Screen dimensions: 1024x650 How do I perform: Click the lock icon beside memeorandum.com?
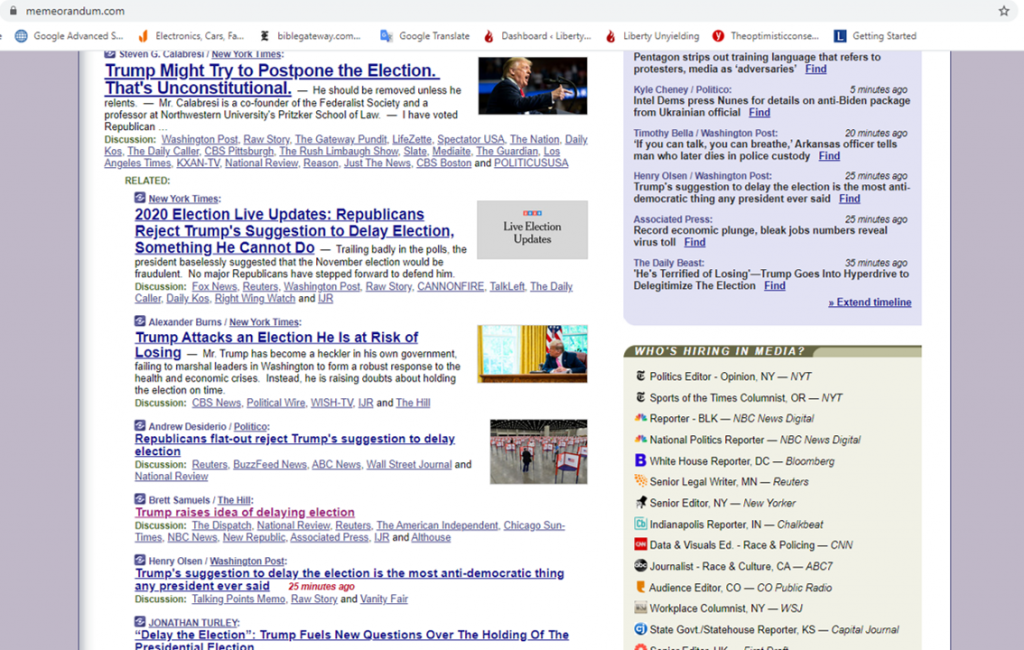click(x=13, y=10)
